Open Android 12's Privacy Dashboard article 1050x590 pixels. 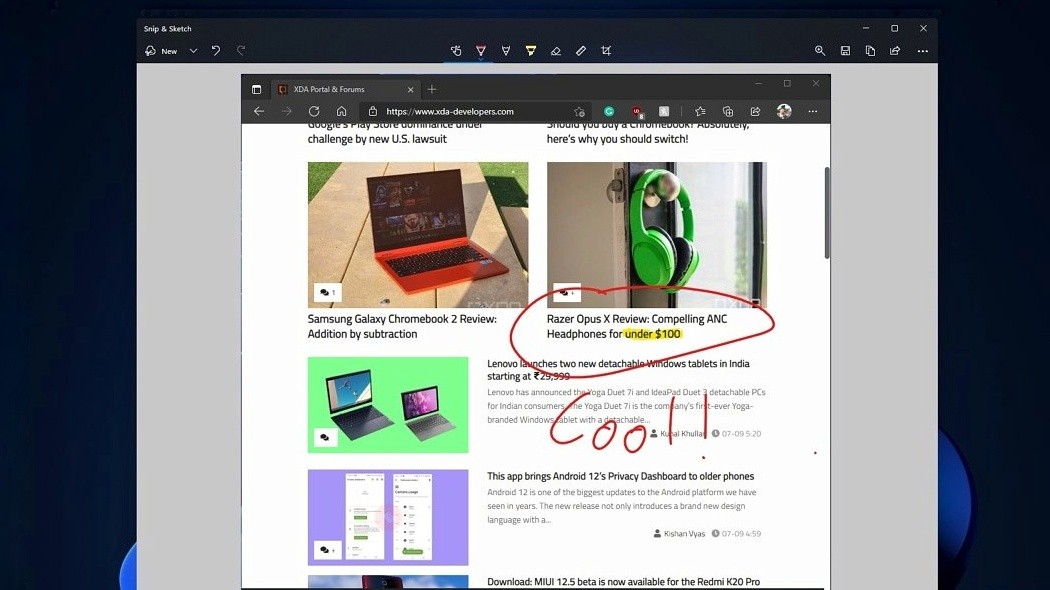point(621,476)
